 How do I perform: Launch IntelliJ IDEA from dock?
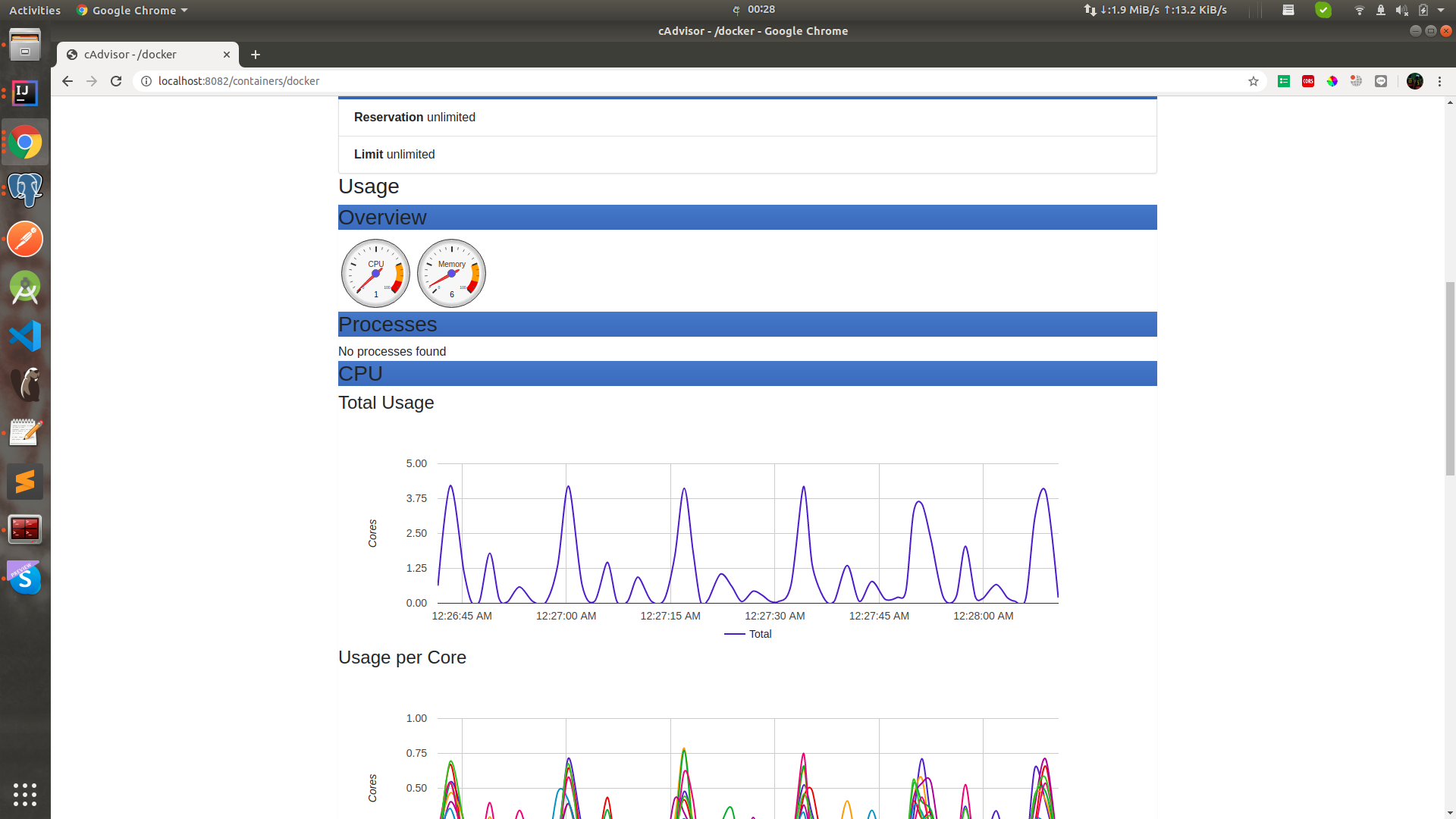tap(25, 93)
